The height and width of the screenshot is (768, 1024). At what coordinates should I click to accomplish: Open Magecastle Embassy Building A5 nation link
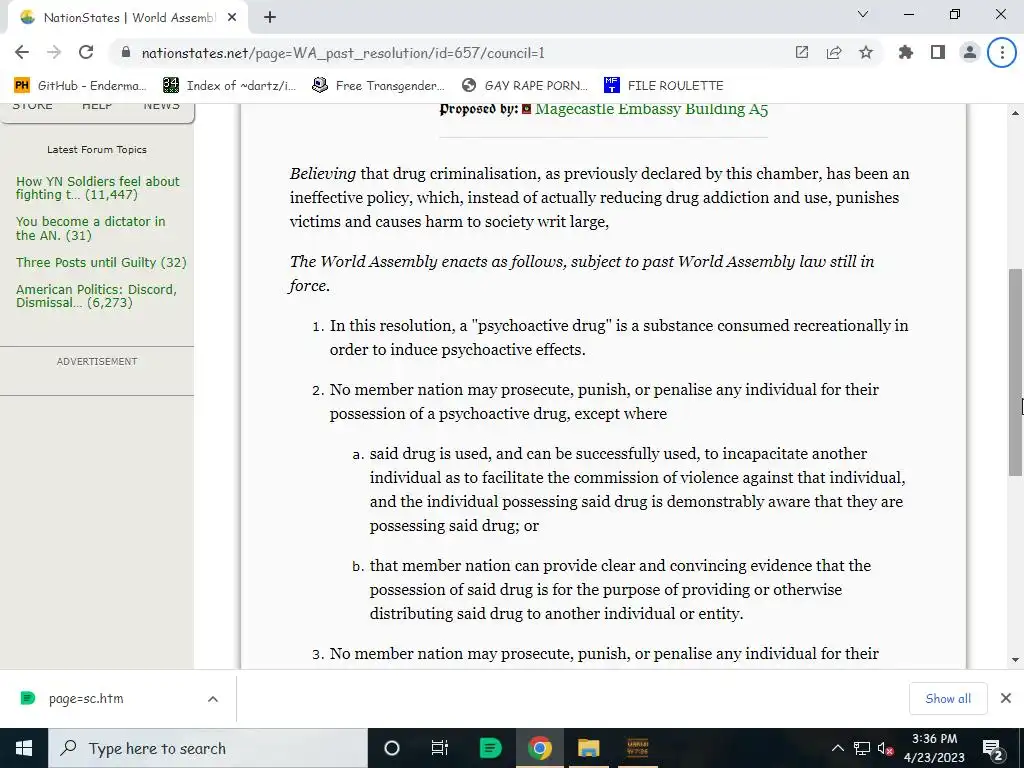click(651, 109)
